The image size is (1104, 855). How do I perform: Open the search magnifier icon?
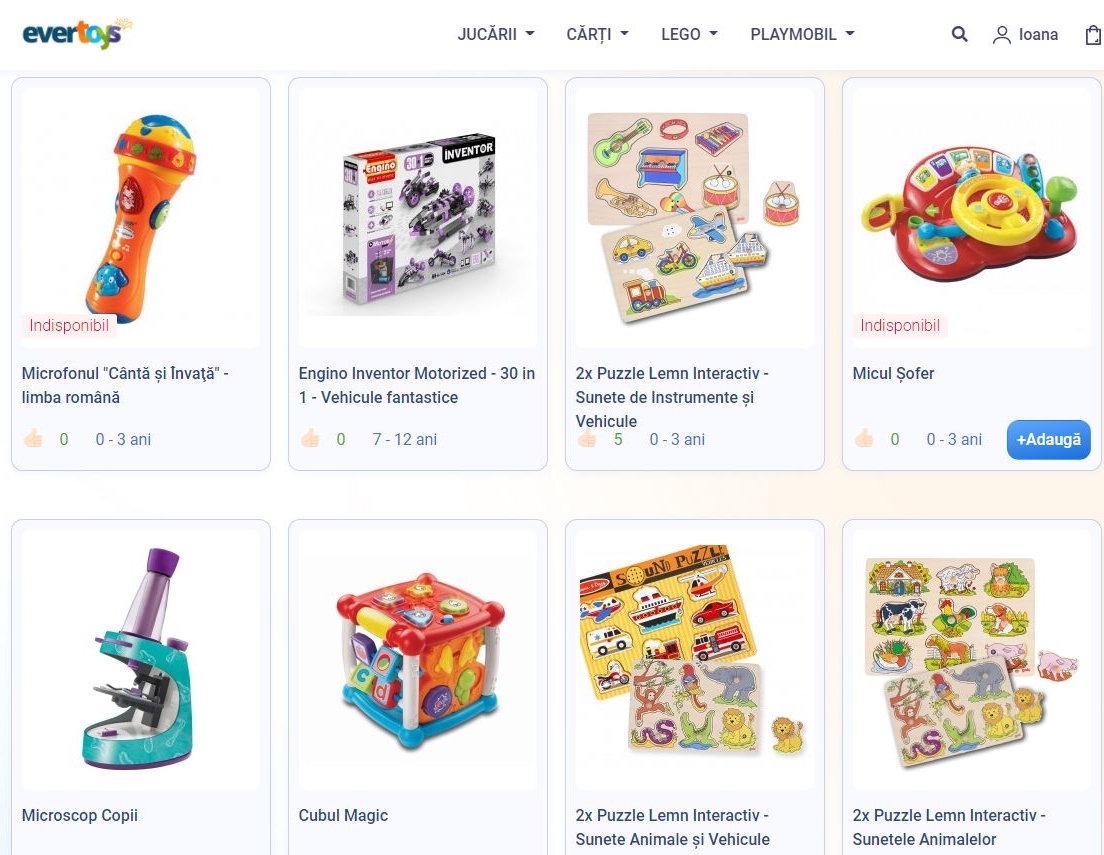pyautogui.click(x=959, y=34)
